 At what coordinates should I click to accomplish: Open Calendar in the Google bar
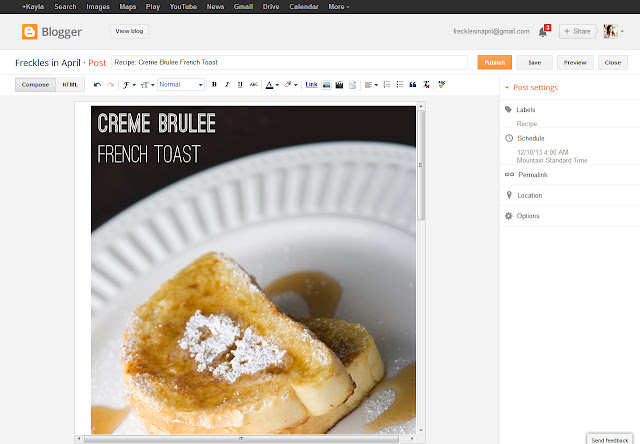pos(304,7)
